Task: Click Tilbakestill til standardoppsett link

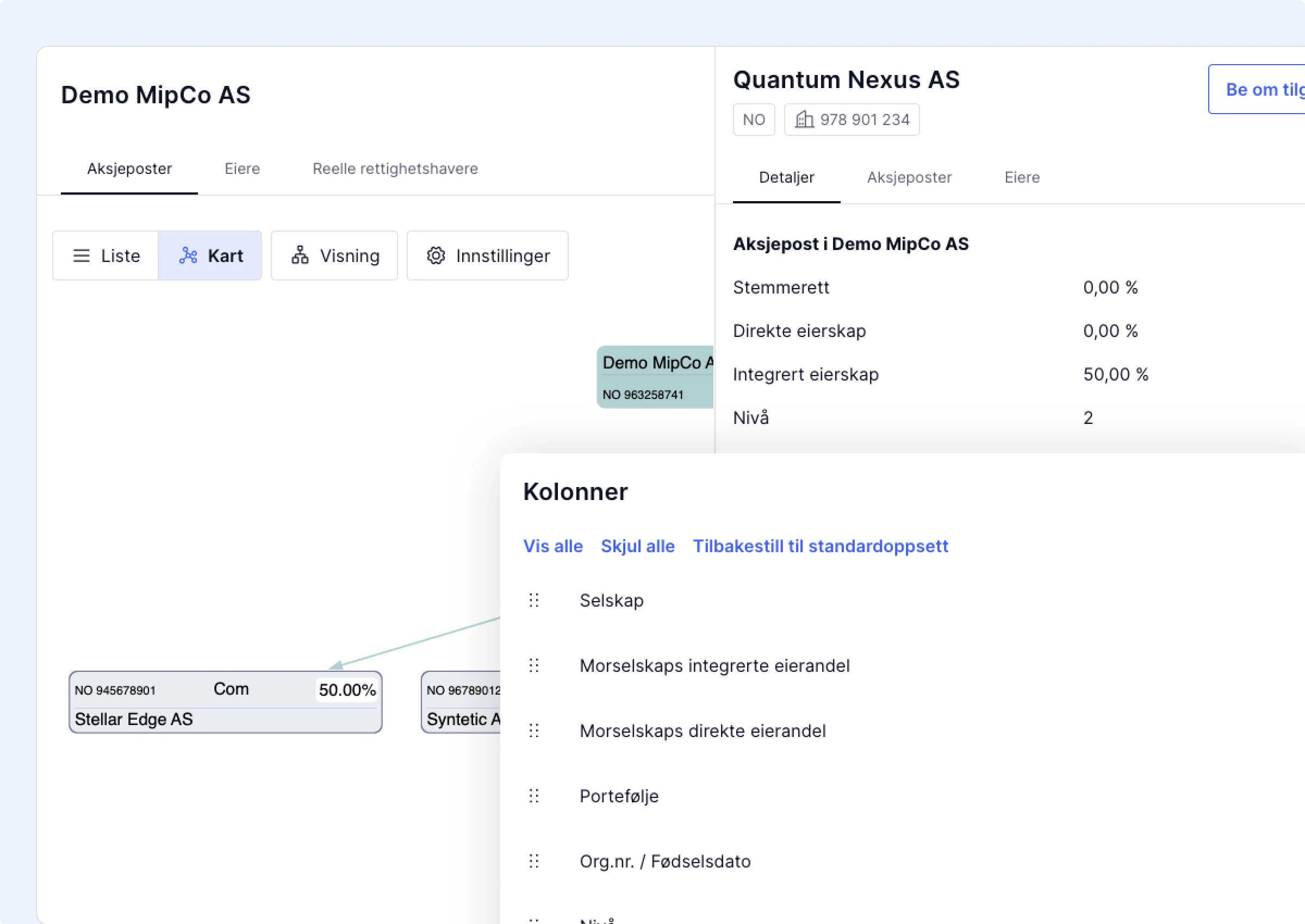Action: 821,546
